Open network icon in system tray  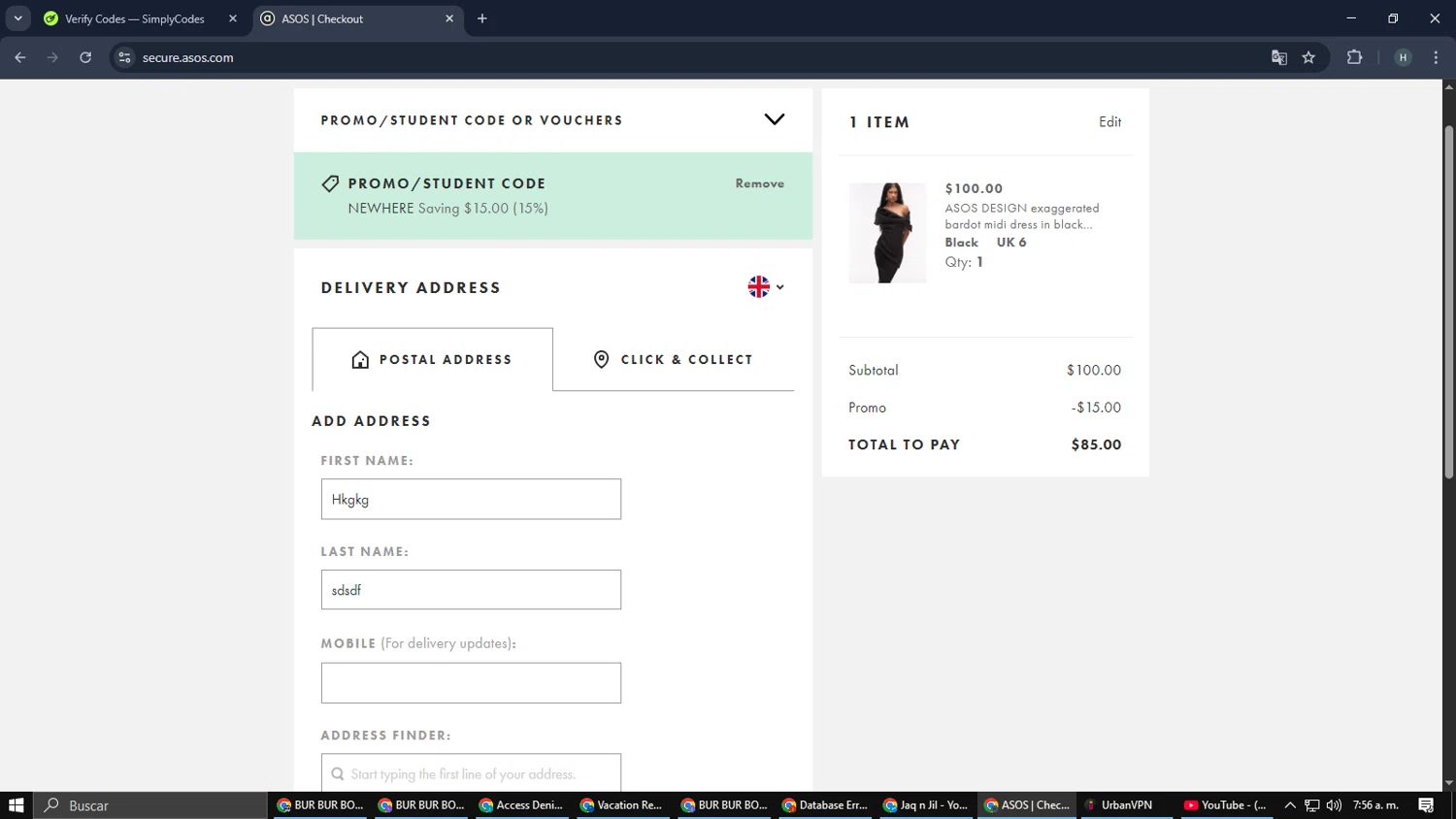[x=1312, y=805]
